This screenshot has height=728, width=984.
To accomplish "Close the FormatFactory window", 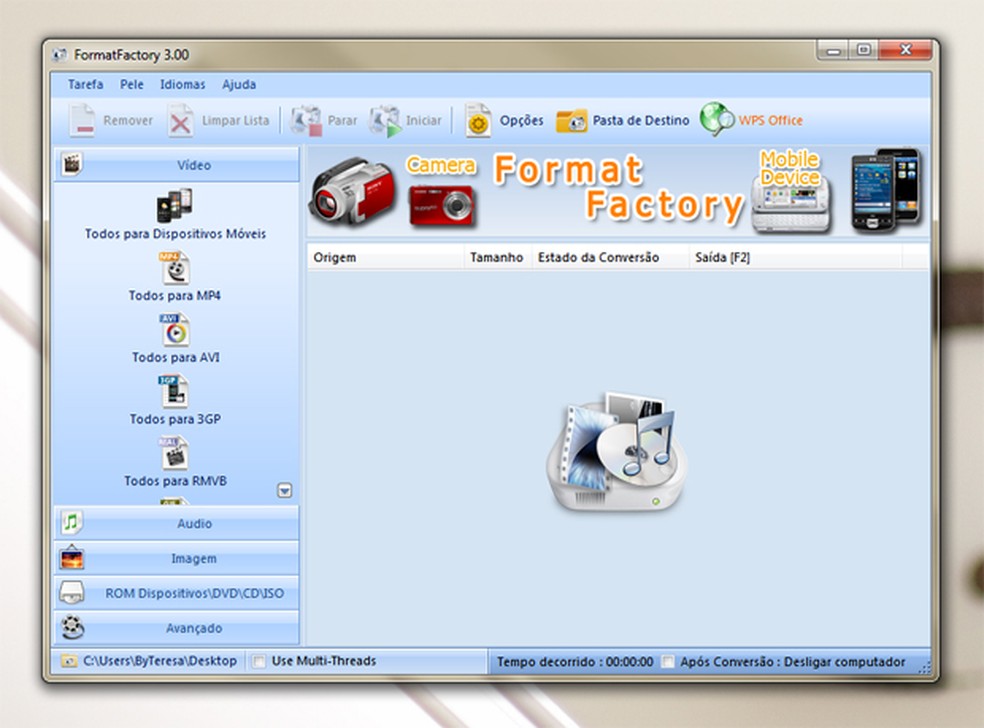I will (x=905, y=50).
